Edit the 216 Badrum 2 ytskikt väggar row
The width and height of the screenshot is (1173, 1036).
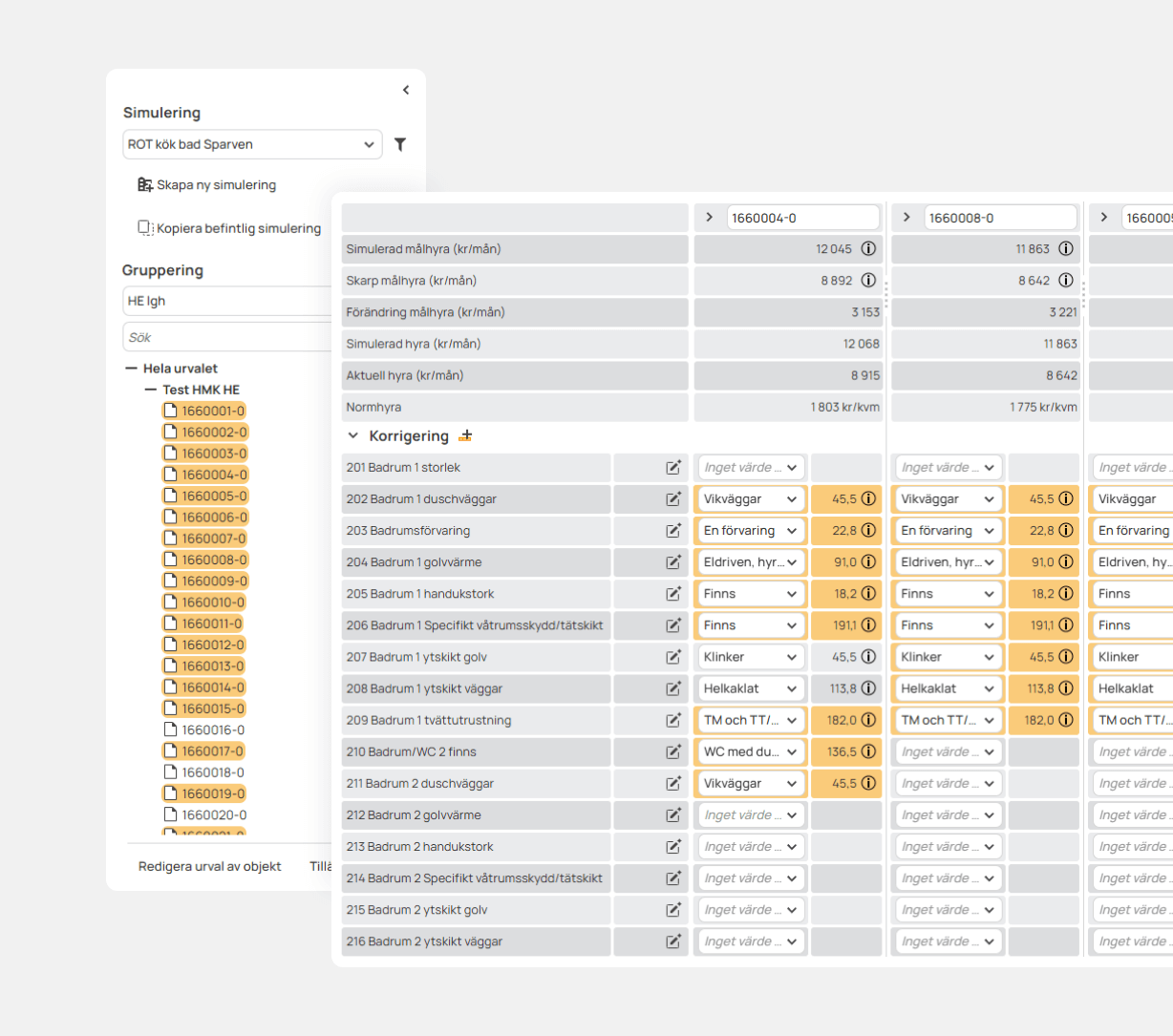click(673, 941)
